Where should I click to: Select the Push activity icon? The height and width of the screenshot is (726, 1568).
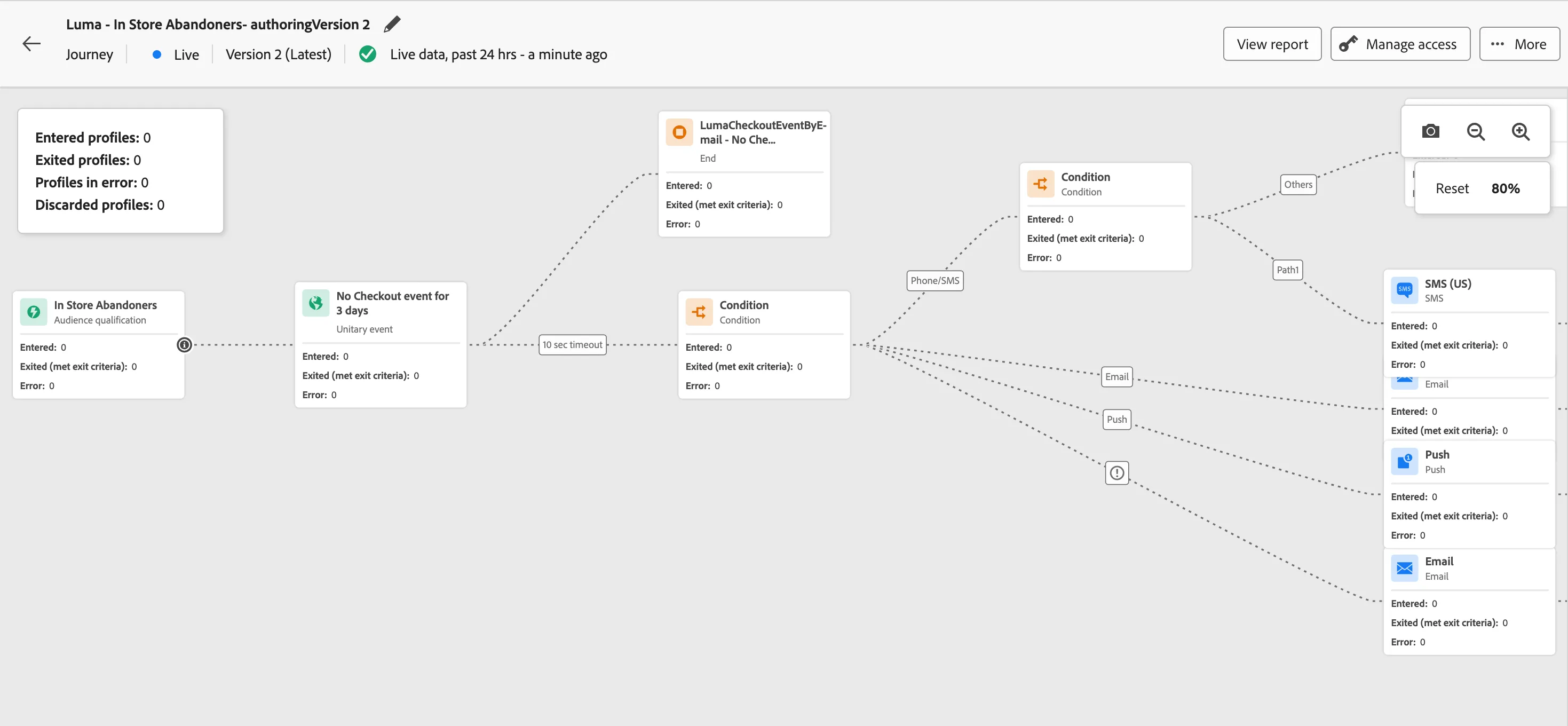1404,462
